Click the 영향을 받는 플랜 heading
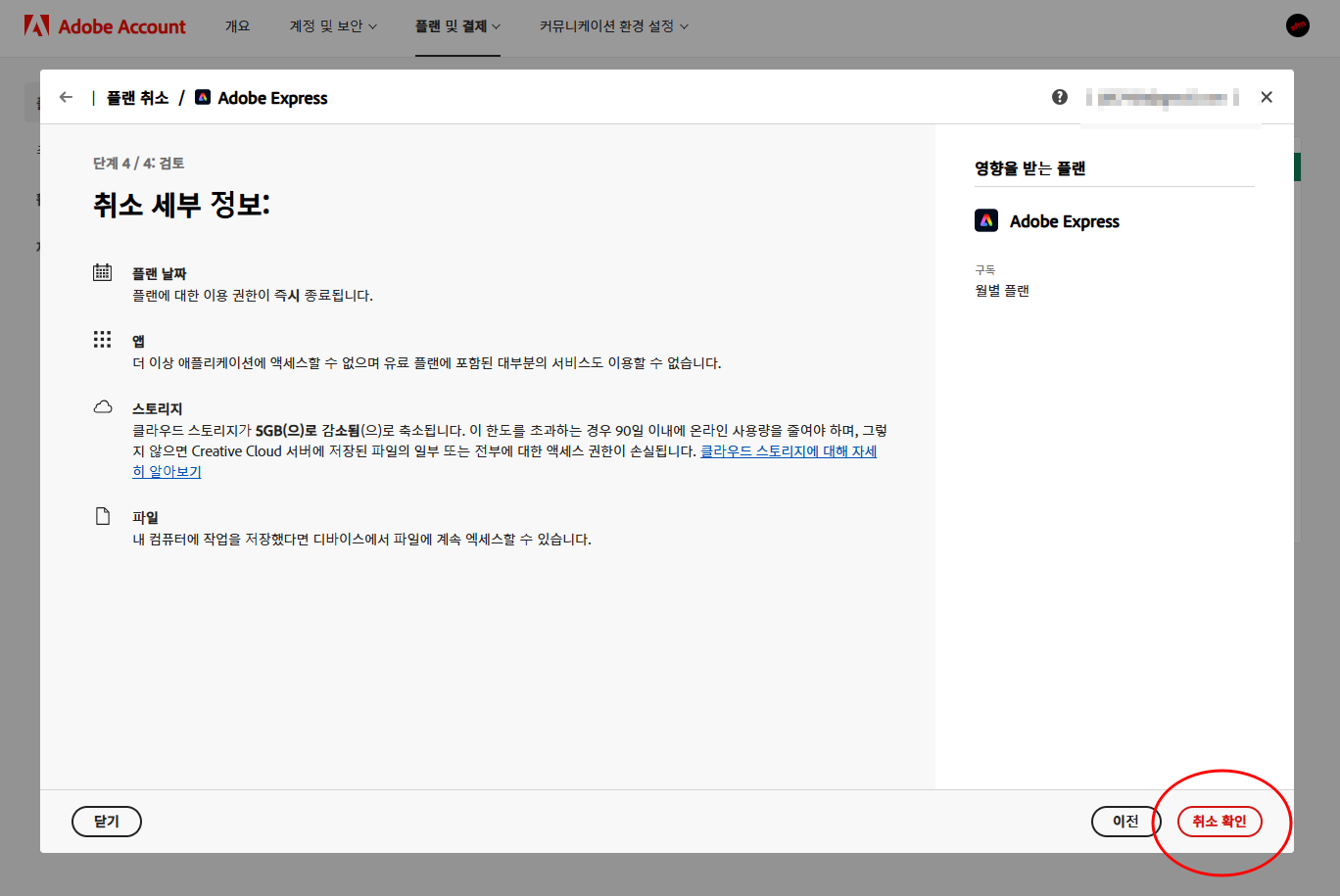 point(1029,168)
